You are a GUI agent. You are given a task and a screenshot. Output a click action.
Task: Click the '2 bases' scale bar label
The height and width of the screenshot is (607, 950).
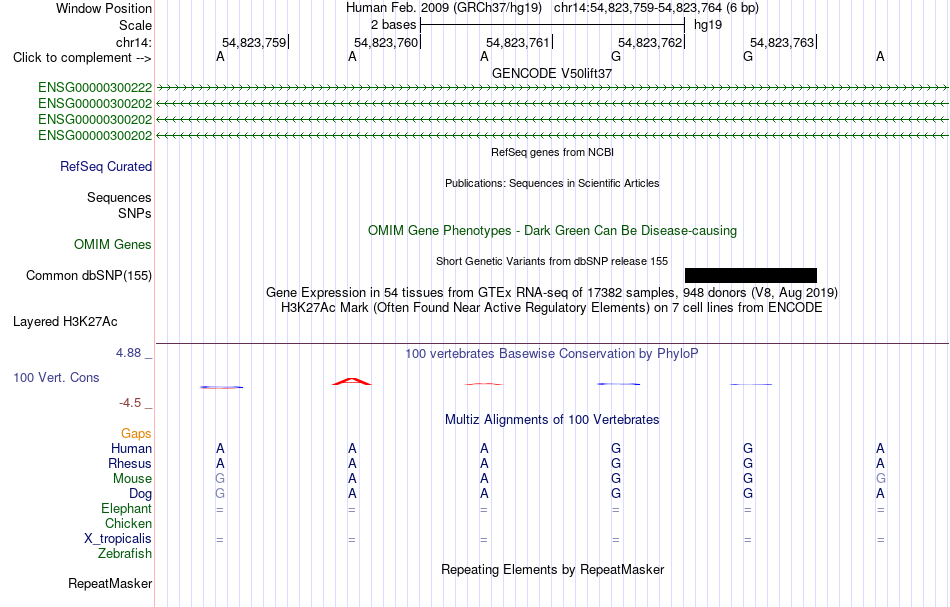[394, 25]
